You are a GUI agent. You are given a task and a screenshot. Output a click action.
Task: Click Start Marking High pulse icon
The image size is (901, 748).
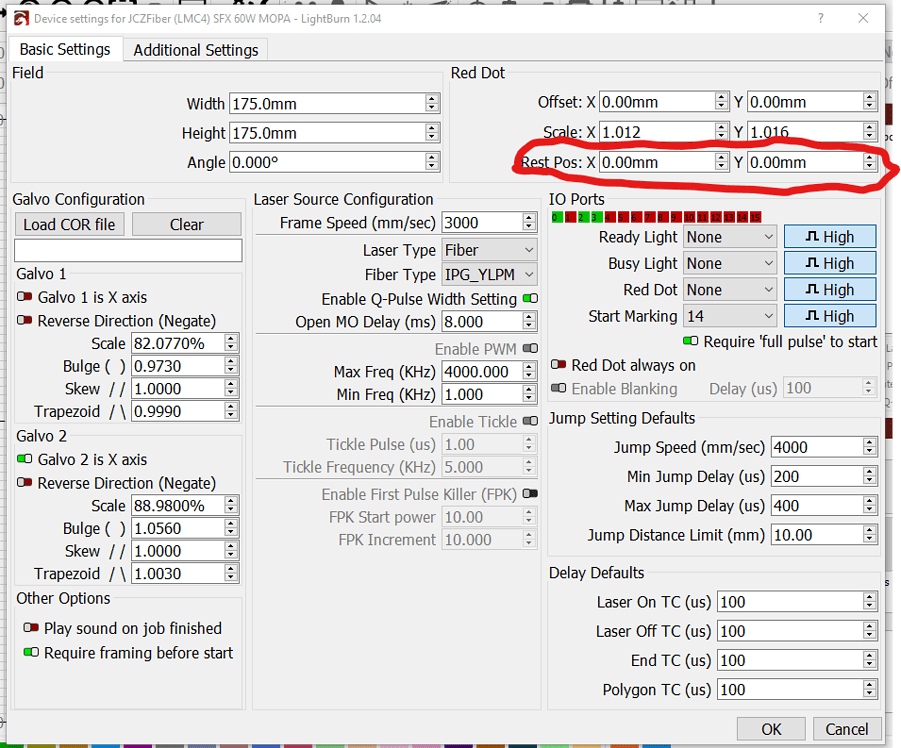[829, 315]
